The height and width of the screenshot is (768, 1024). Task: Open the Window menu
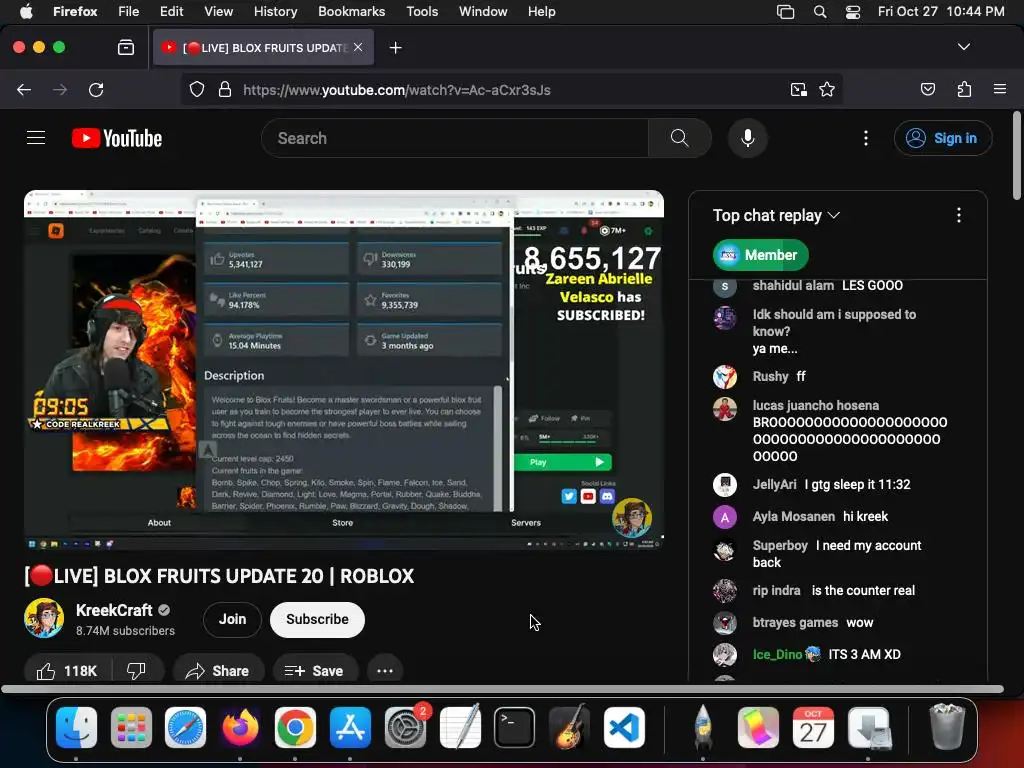pos(483,12)
